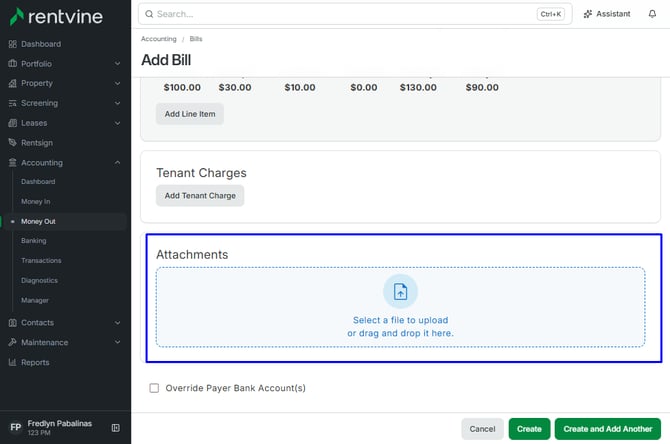Click the Accounting bank icon
Screen dimensions: 670x444
coord(12,163)
